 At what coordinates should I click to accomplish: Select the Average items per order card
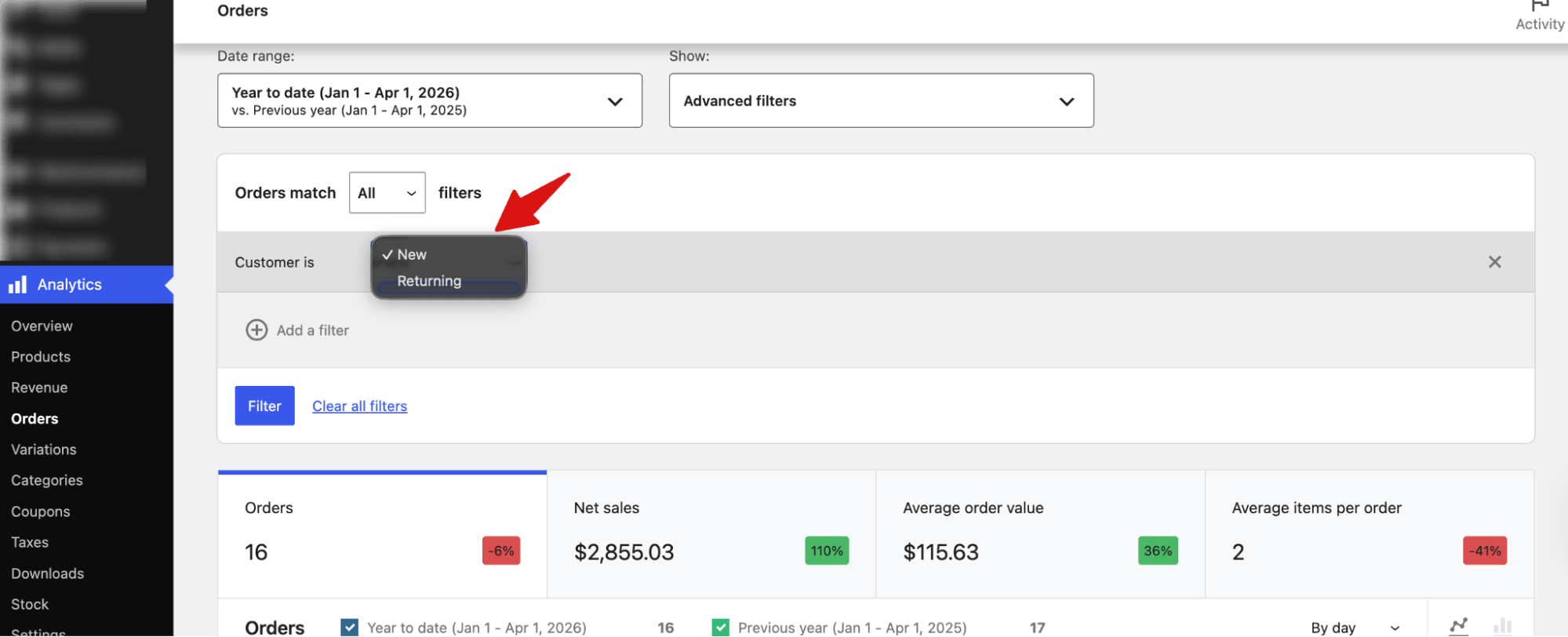point(1369,534)
